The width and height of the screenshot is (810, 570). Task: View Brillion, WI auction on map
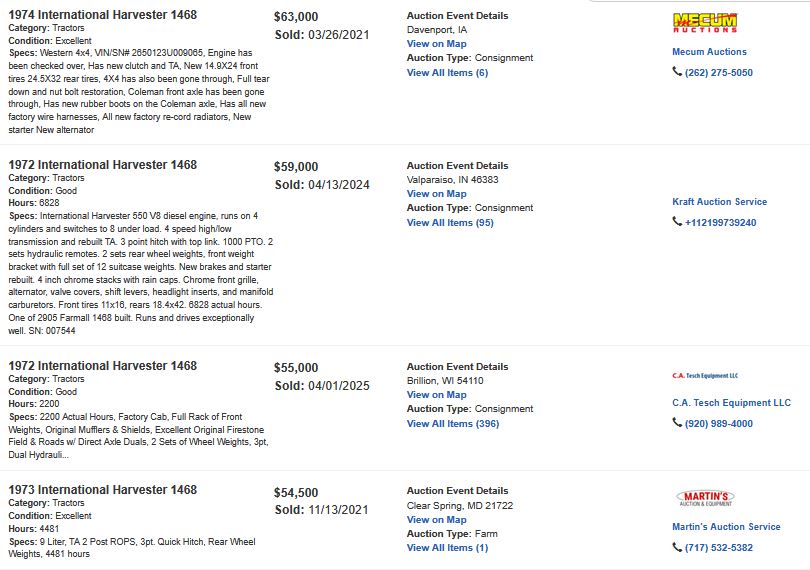pos(437,395)
